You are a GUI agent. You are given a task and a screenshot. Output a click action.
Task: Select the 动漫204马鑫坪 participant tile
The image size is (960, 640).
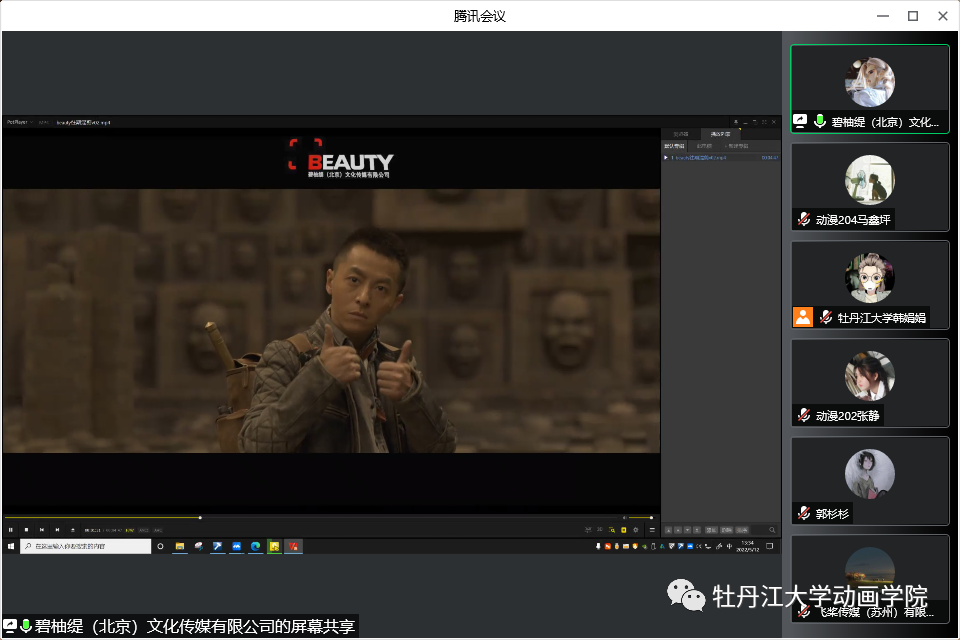pos(870,187)
